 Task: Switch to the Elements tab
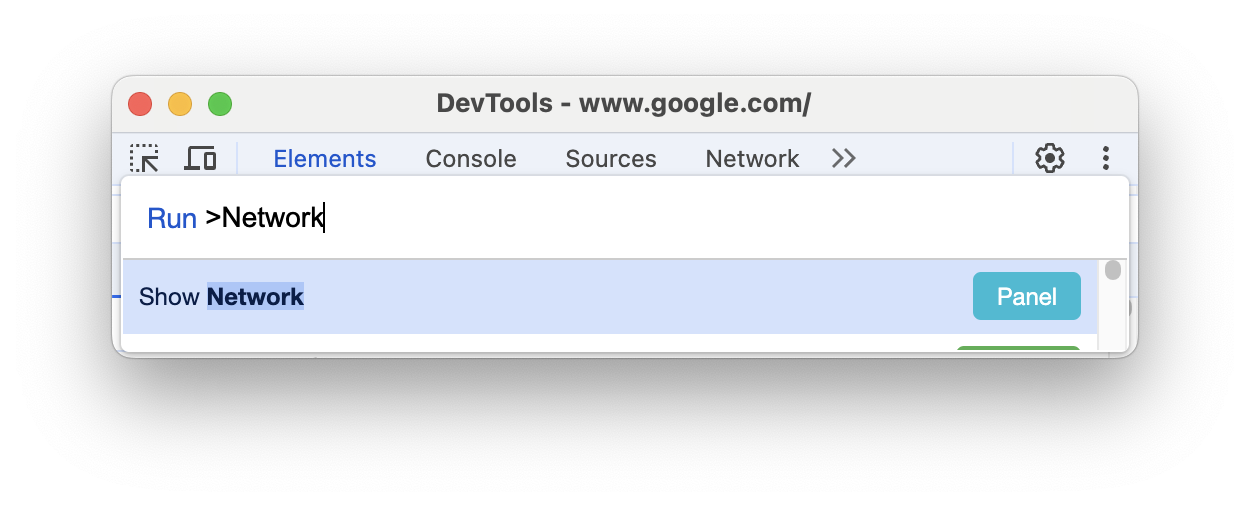tap(325, 159)
